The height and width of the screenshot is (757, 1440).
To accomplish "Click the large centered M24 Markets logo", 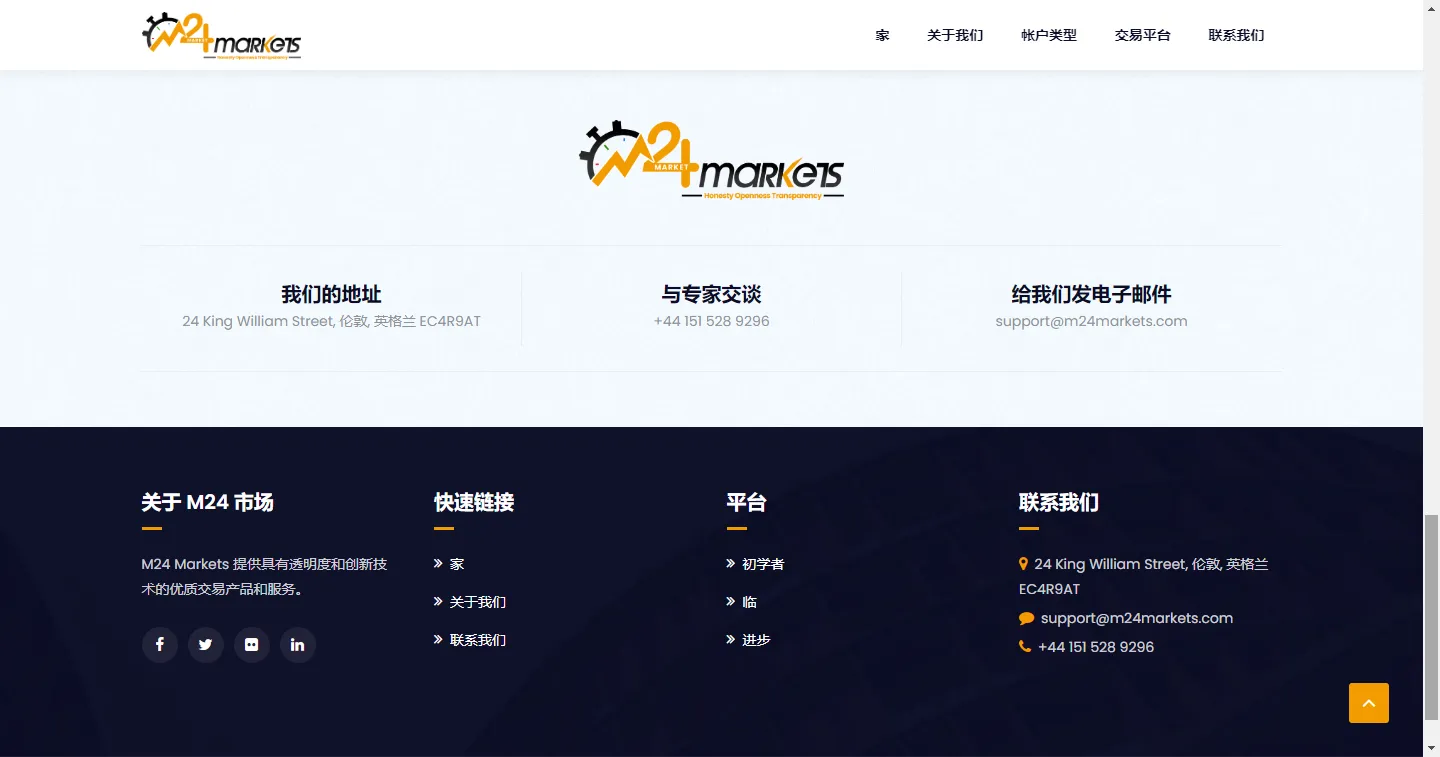I will click(x=711, y=161).
